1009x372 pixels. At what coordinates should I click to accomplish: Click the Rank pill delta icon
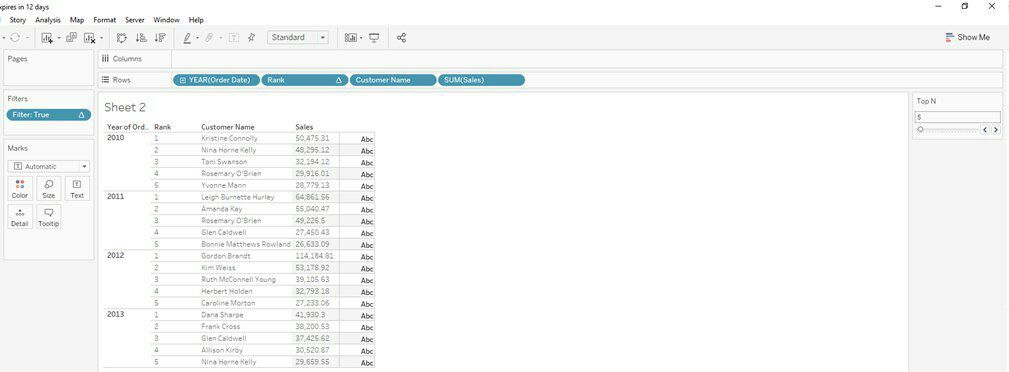pos(338,80)
